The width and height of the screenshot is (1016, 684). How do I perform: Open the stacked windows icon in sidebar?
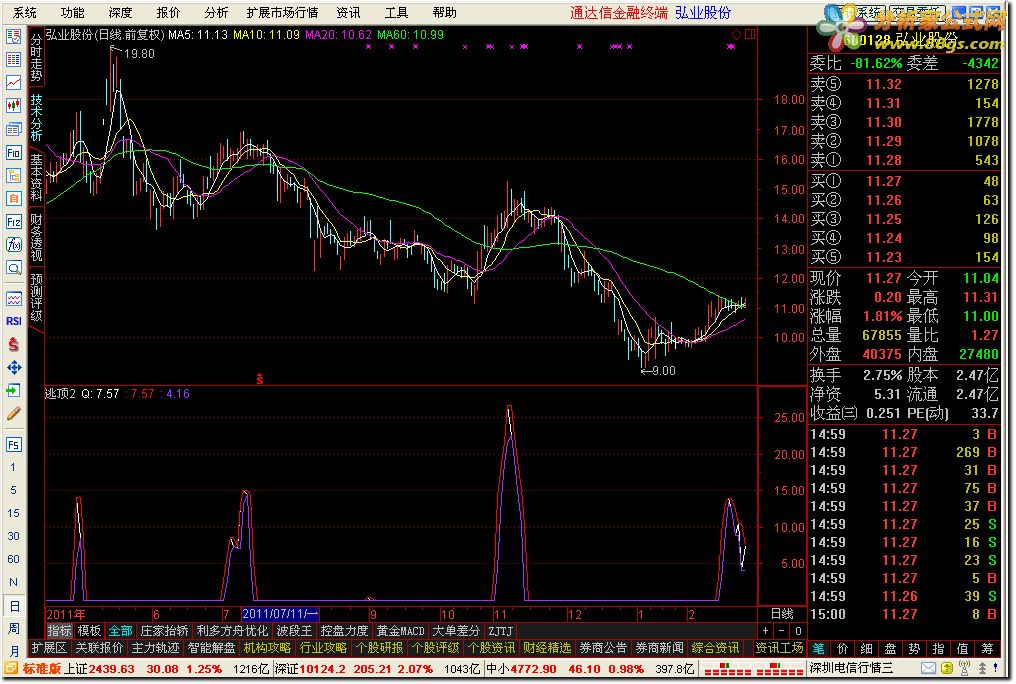[x=13, y=129]
